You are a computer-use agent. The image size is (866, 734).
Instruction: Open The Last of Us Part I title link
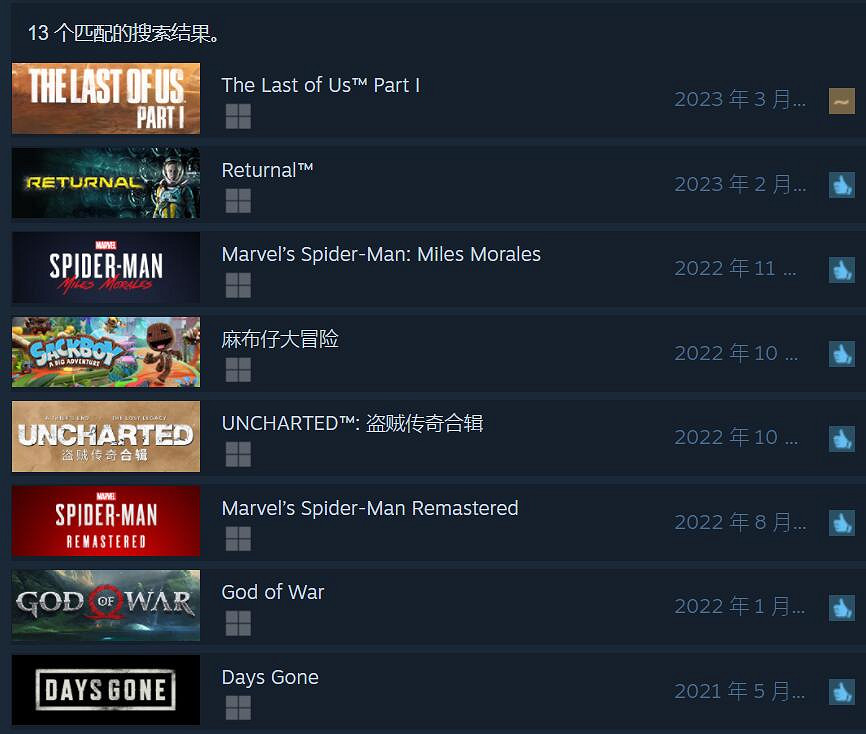pos(320,85)
